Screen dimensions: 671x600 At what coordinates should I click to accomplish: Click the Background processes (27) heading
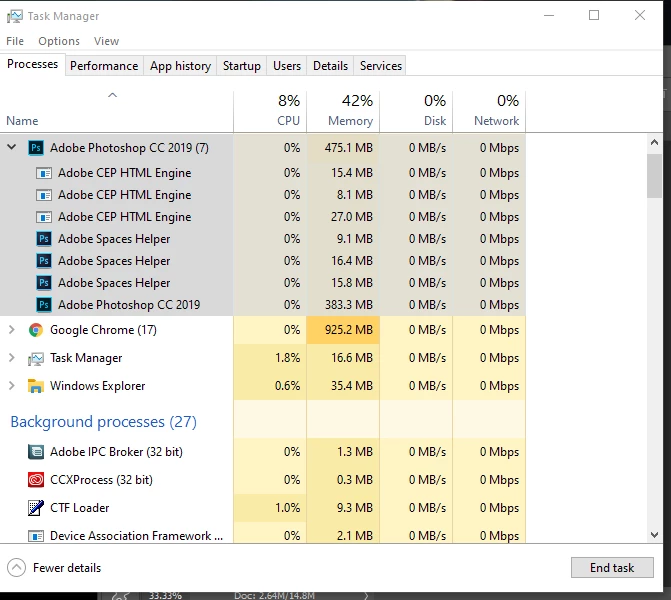coord(104,422)
